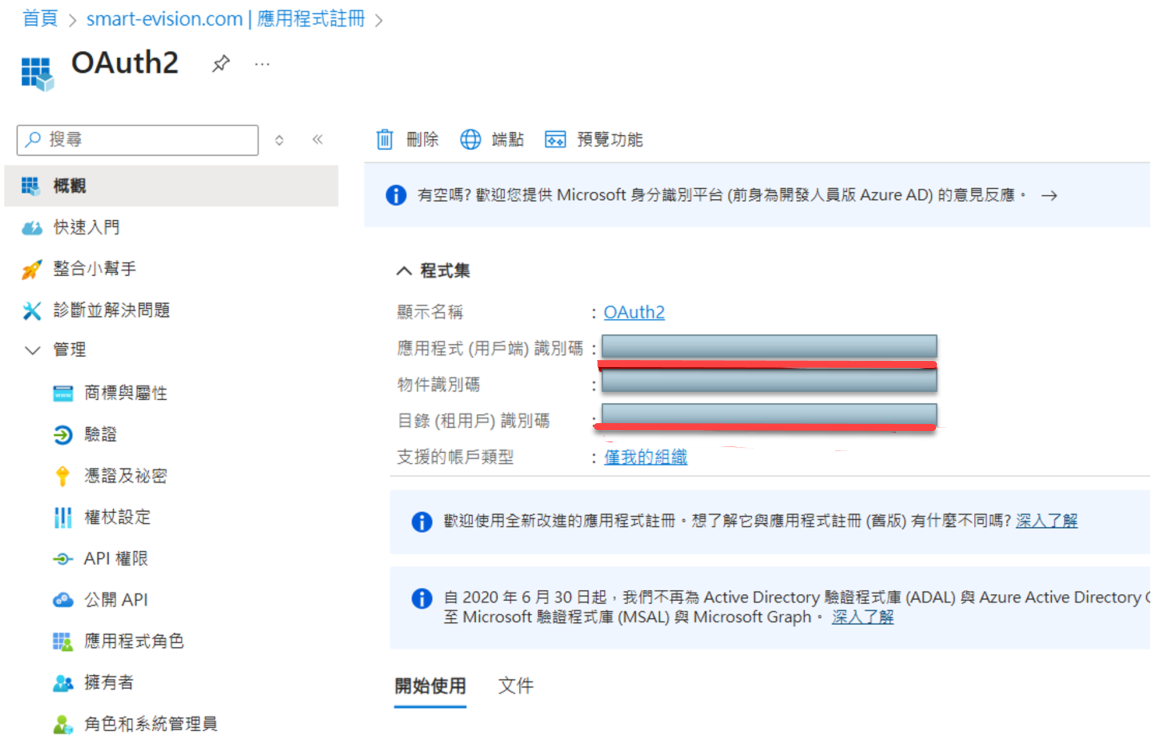Collapse the sidebar with double-chevron button

tap(317, 140)
